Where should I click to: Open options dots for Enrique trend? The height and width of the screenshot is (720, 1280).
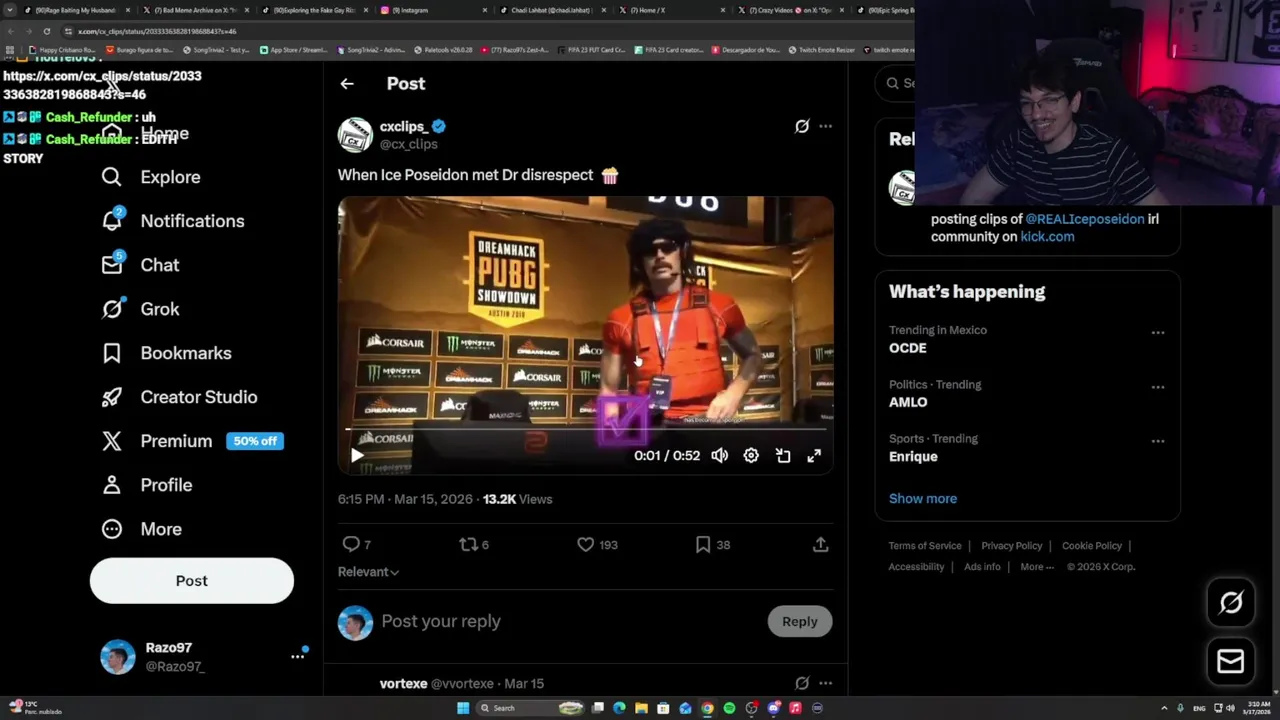click(x=1158, y=441)
